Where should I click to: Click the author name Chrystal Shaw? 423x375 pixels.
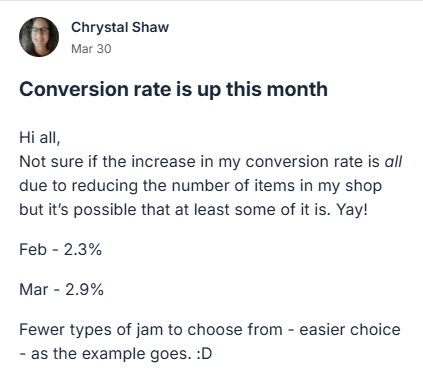pyautogui.click(x=120, y=27)
